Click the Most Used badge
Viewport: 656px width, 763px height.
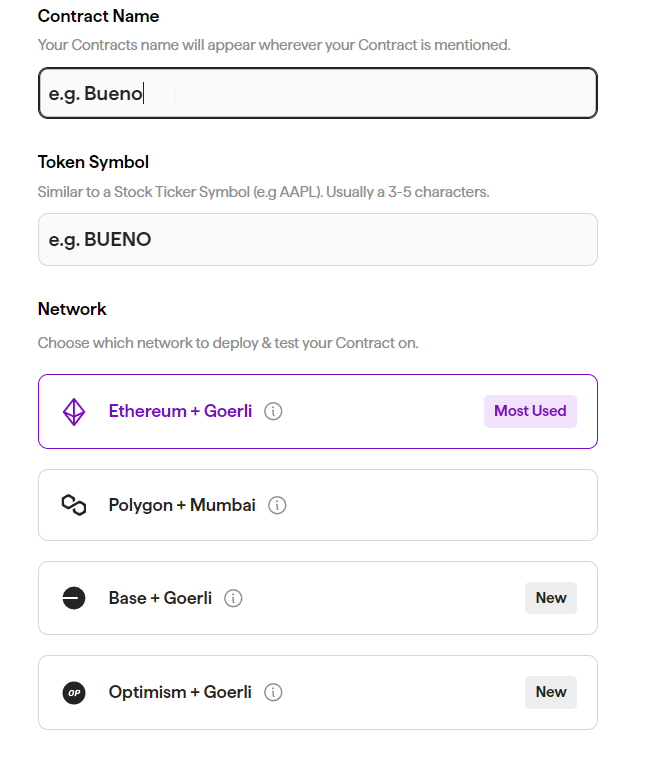[530, 411]
